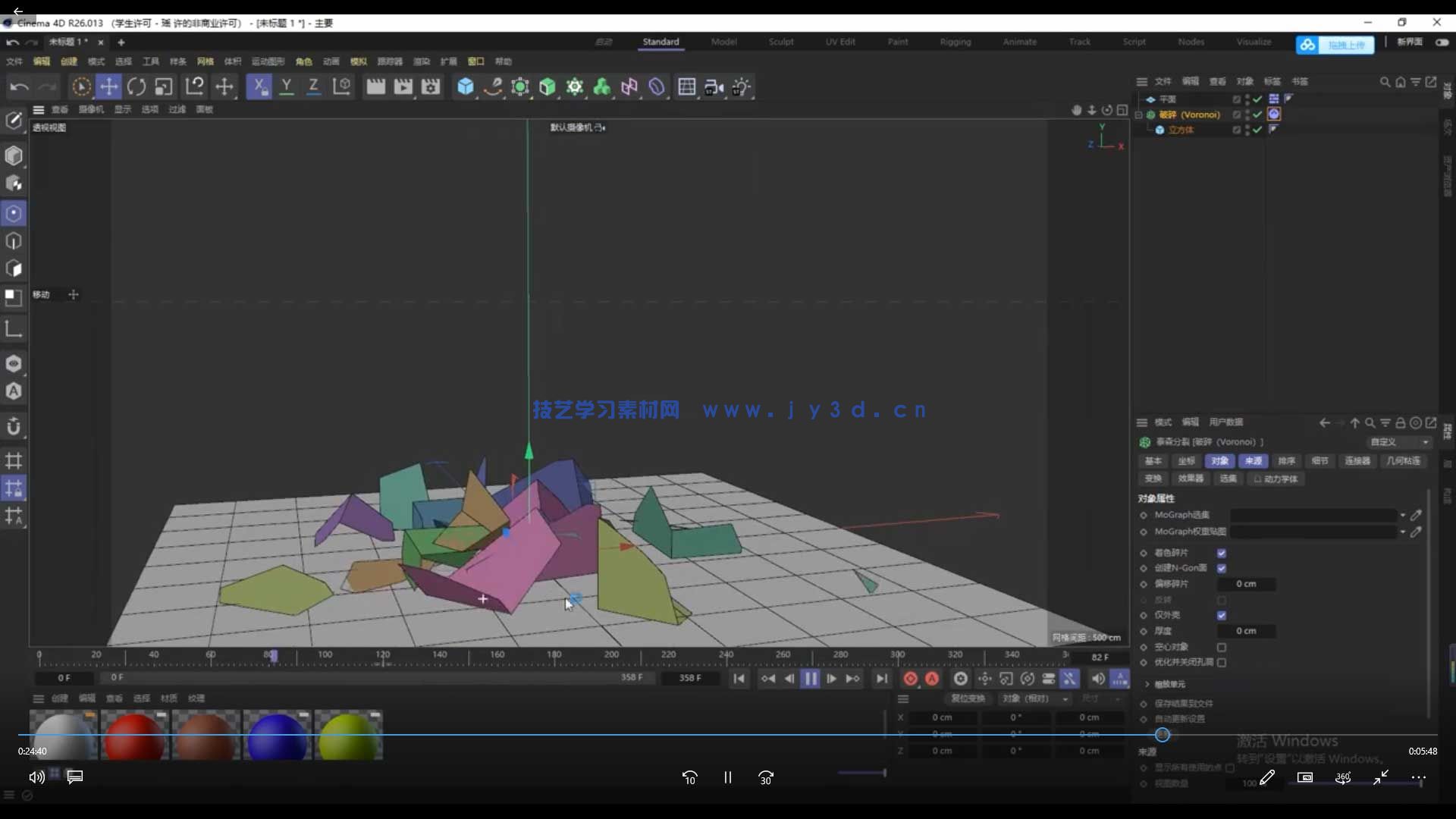Collapse the 破碎 (Voronoi) tree node
This screenshot has width=1456, height=819.
click(1139, 115)
